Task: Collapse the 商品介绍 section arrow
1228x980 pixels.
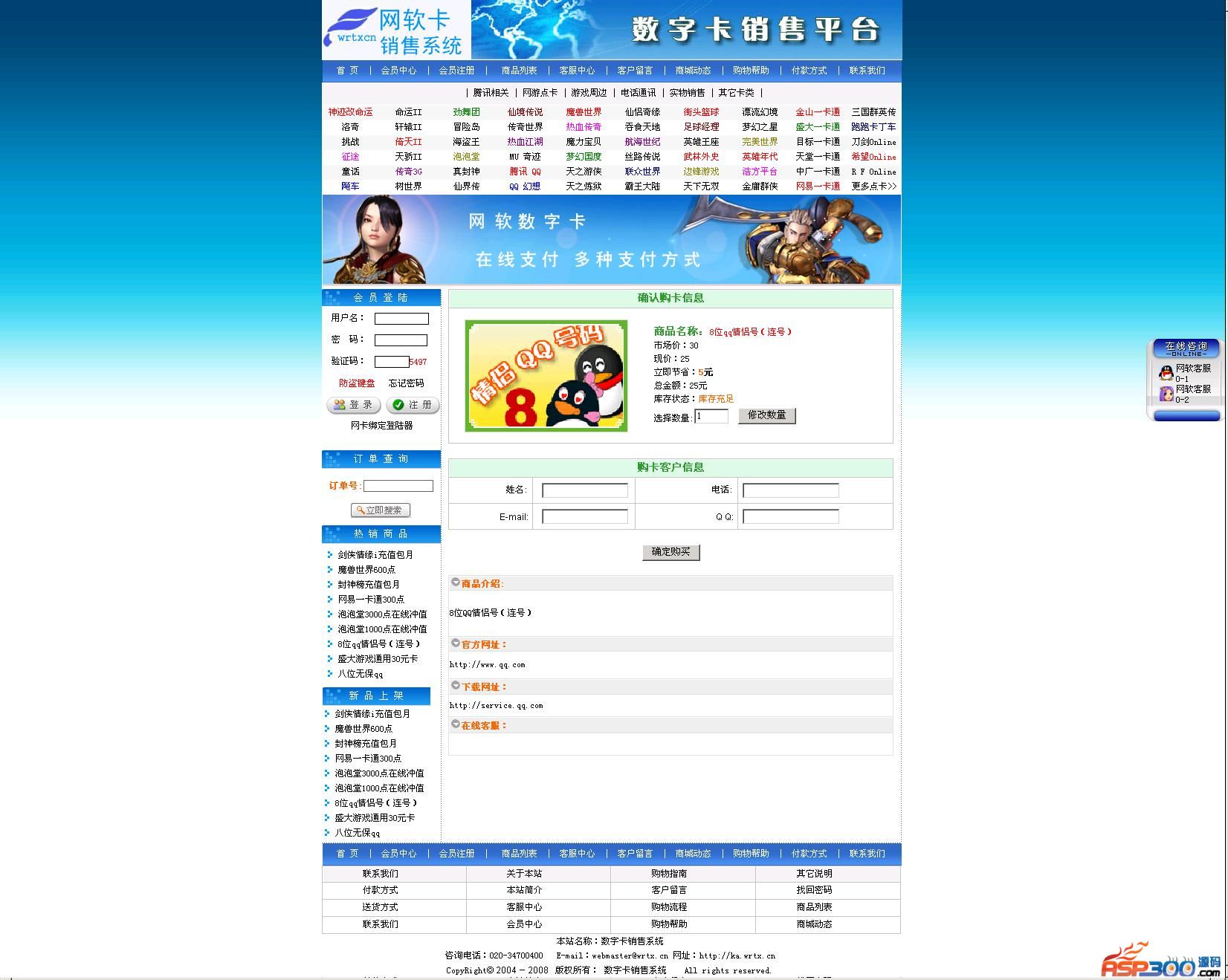Action: pos(456,583)
